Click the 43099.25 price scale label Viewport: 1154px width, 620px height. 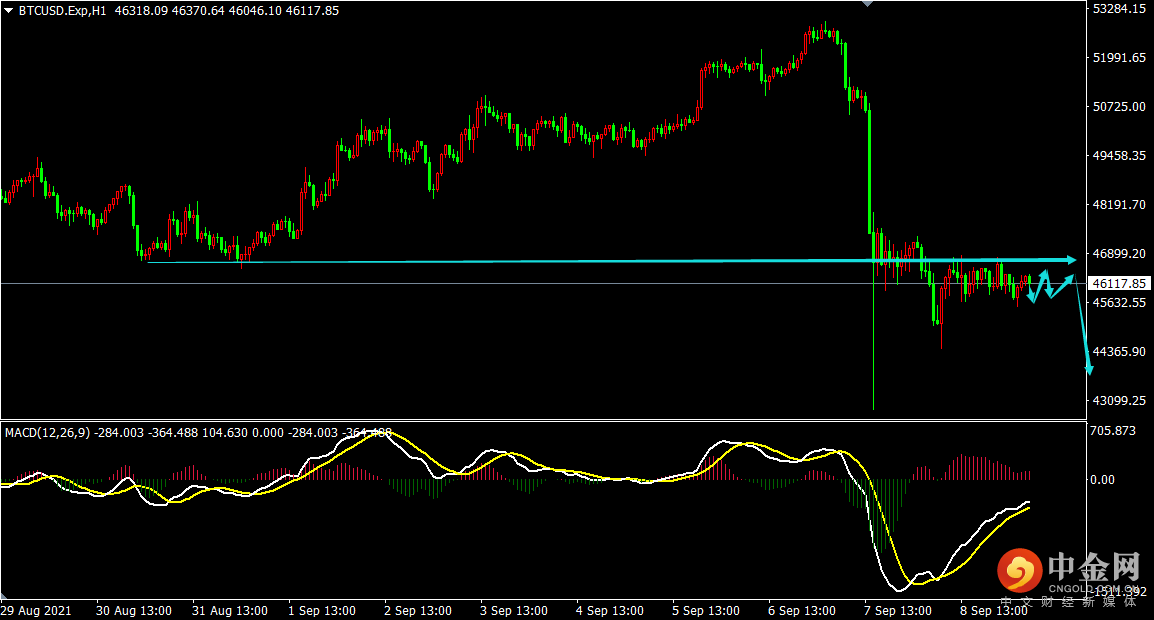(1119, 401)
